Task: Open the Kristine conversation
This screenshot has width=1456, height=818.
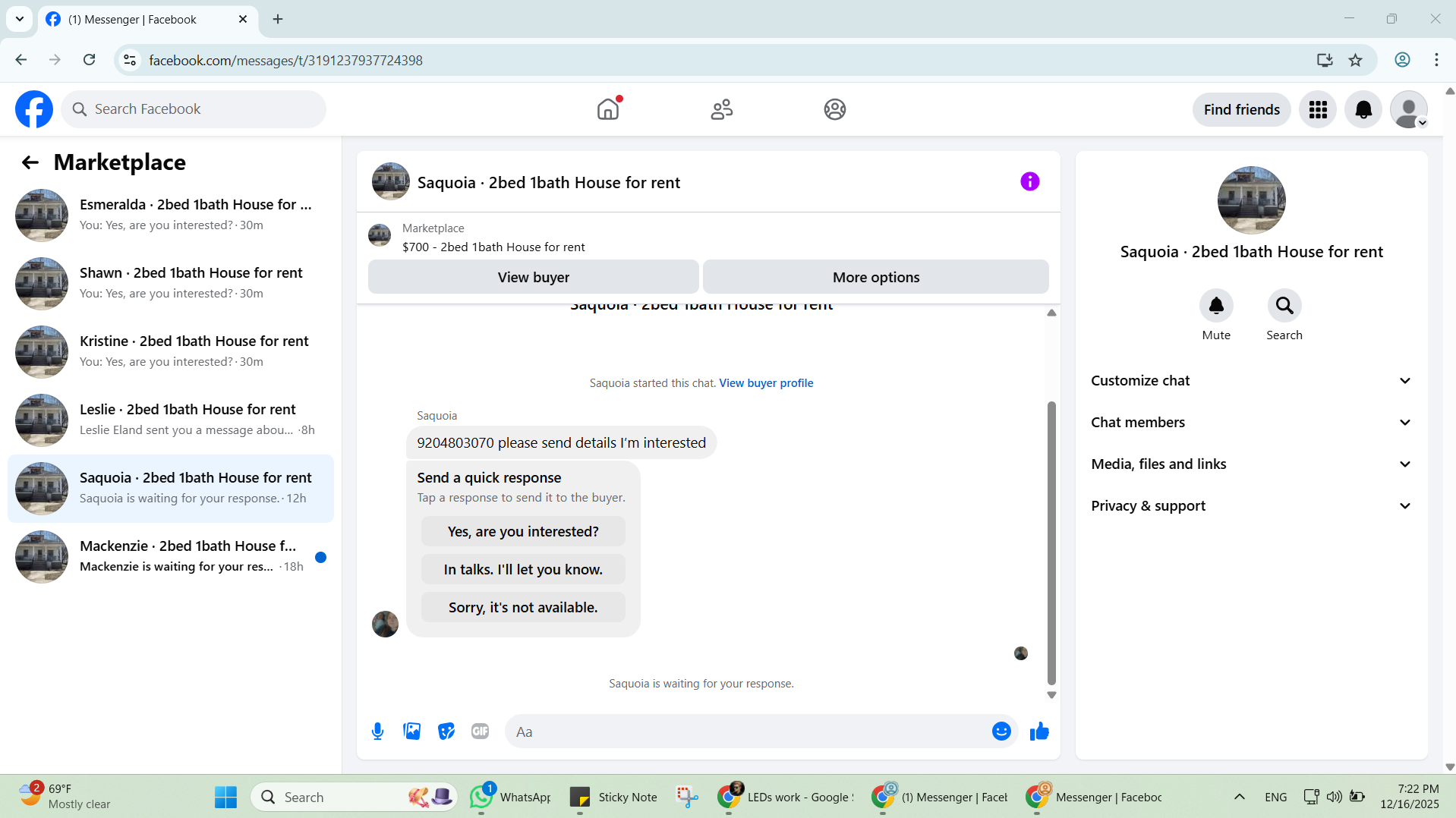Action: click(171, 351)
